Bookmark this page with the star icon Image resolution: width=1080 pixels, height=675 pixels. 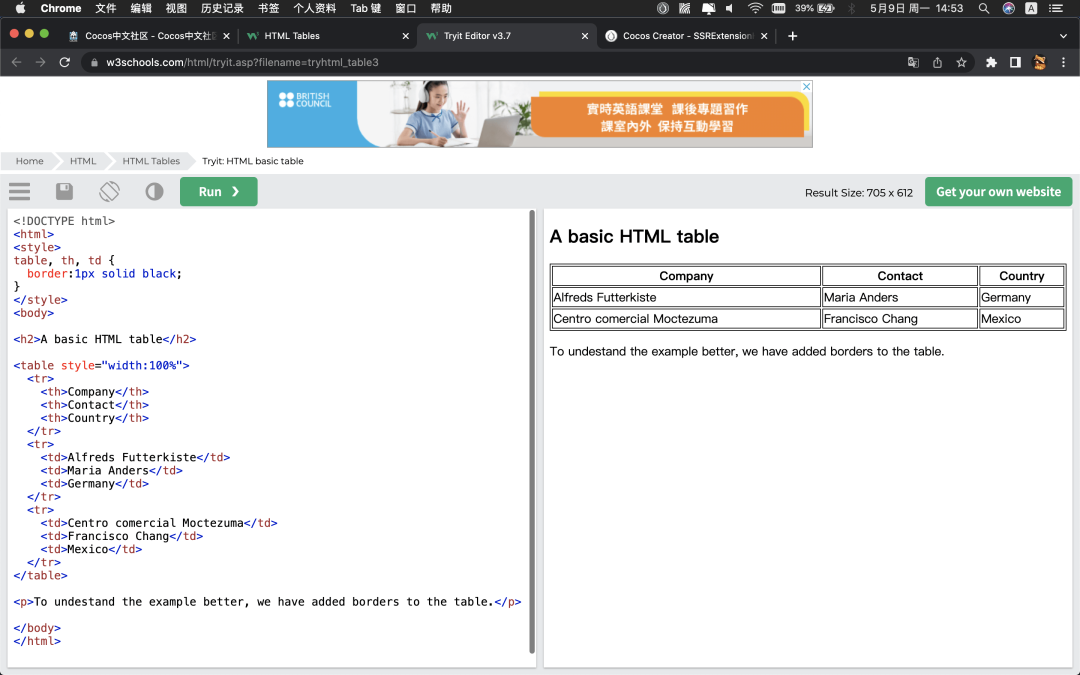click(961, 62)
